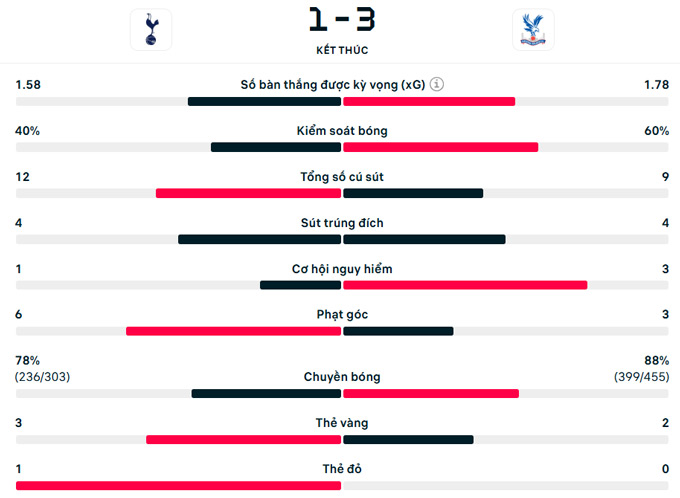Click the Thẻ vàng stat label
Viewport: 680px width, 498px height.
tap(342, 423)
